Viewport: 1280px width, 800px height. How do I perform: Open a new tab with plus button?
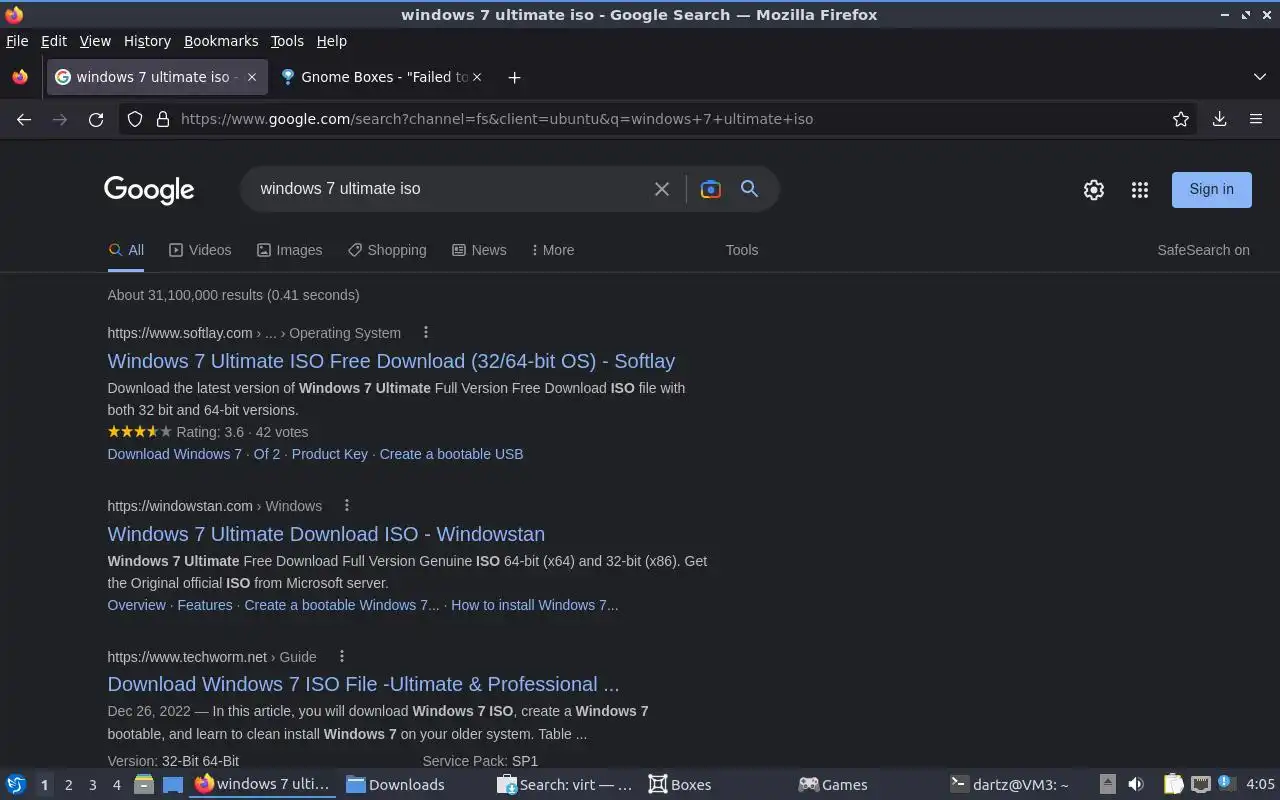(514, 77)
